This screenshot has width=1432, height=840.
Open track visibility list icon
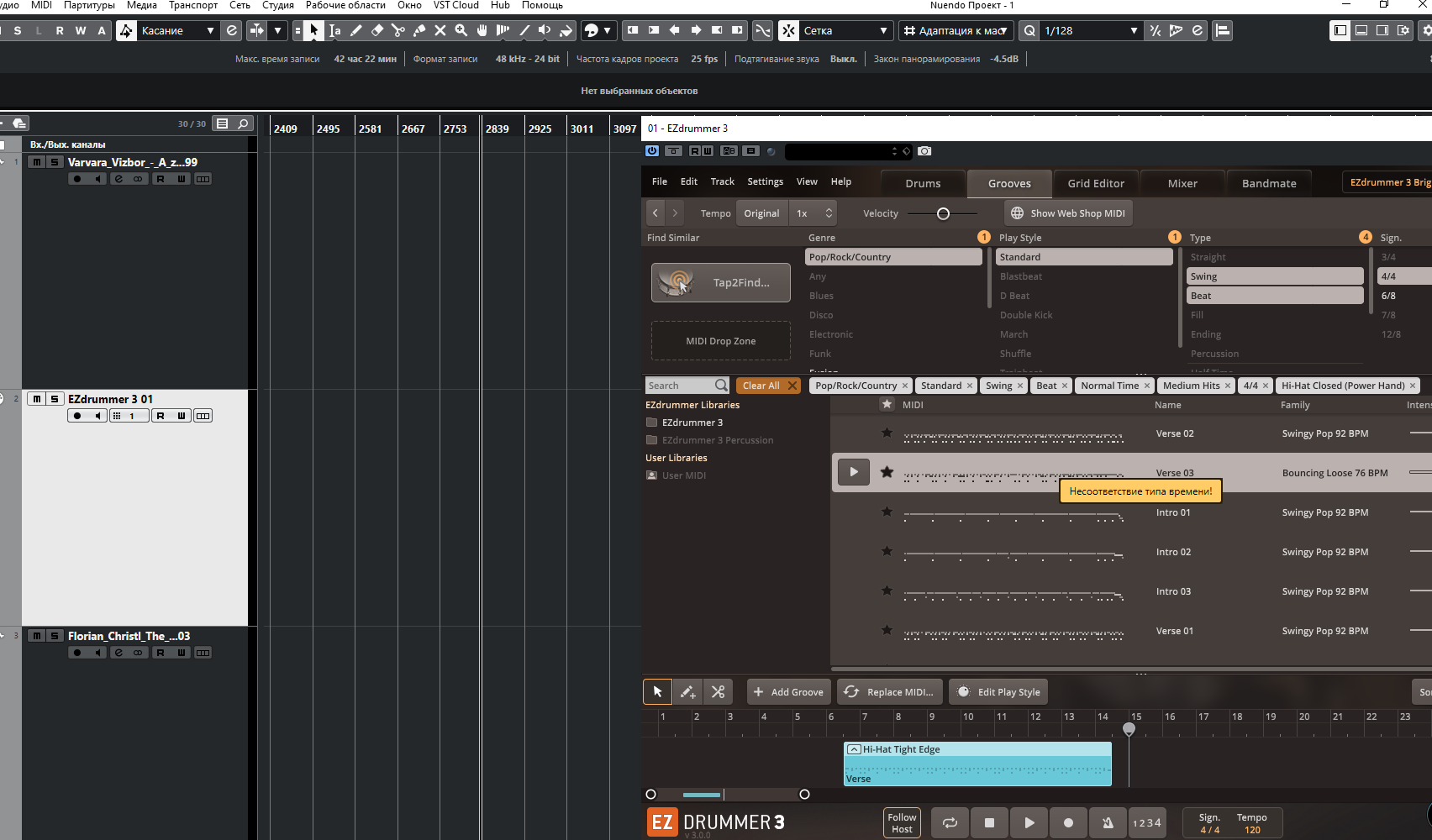(222, 123)
